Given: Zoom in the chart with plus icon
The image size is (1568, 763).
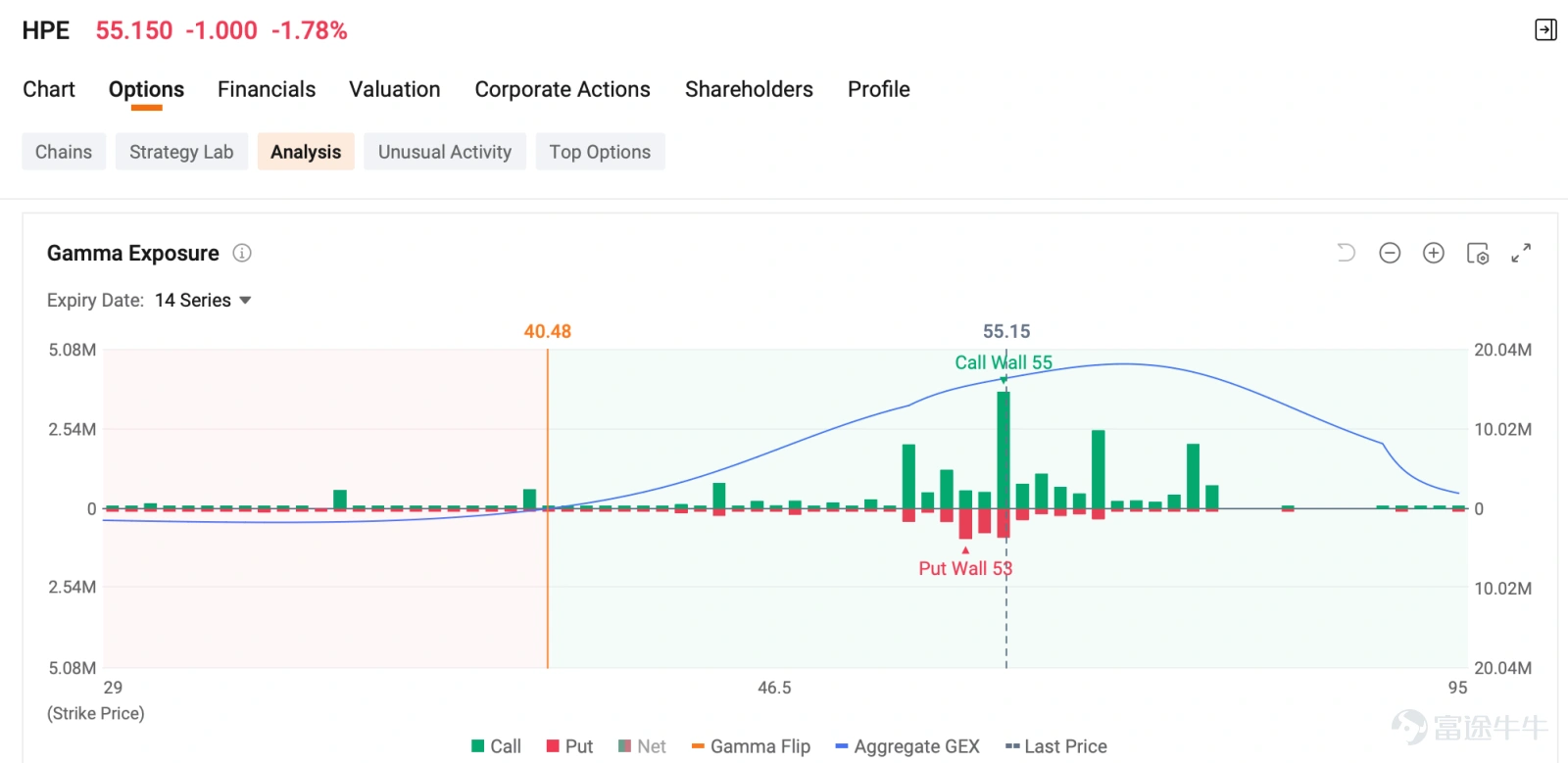Looking at the screenshot, I should pyautogui.click(x=1434, y=253).
